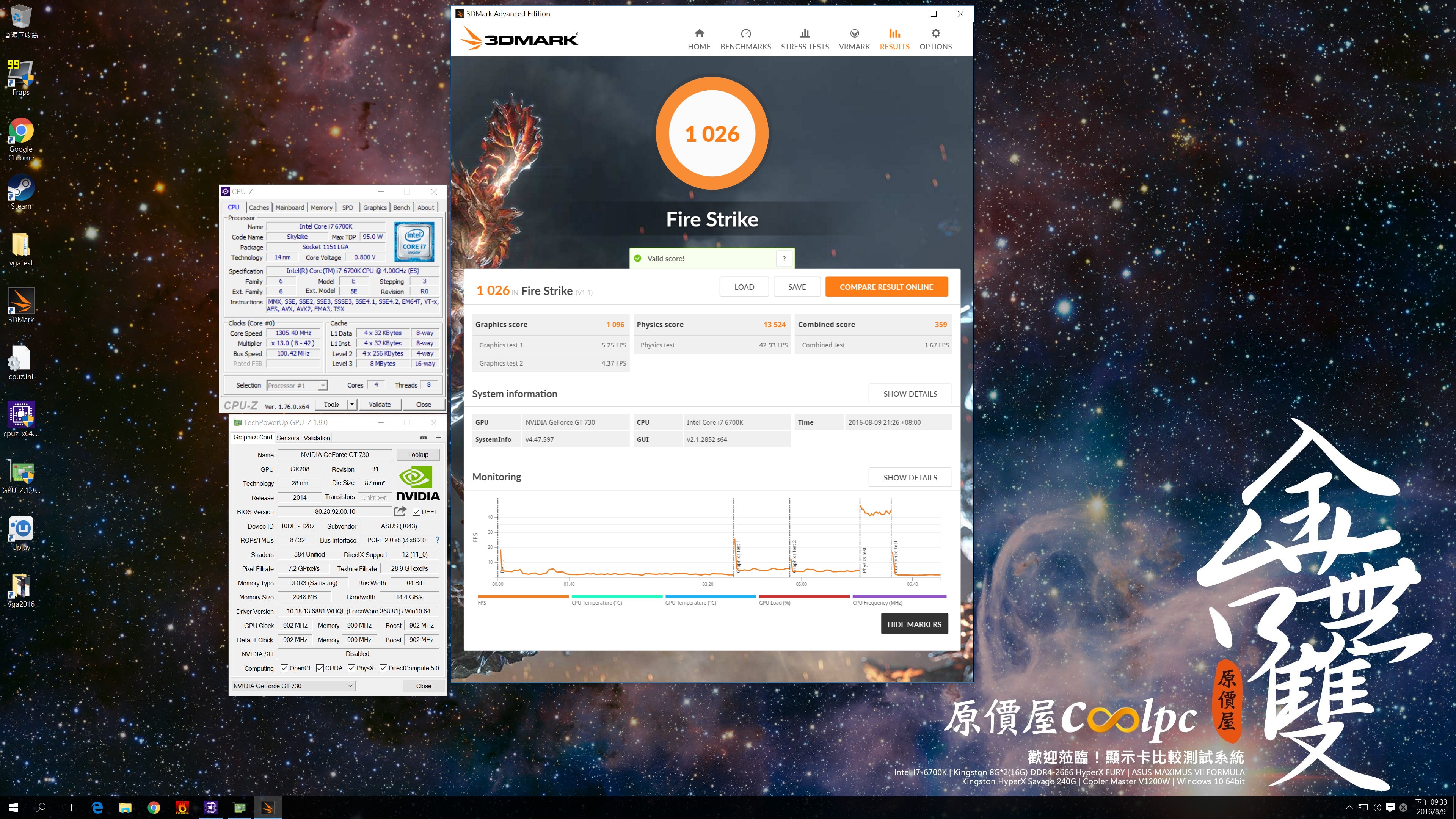
Task: Open RESULTS section in 3DMark
Action: click(894, 39)
